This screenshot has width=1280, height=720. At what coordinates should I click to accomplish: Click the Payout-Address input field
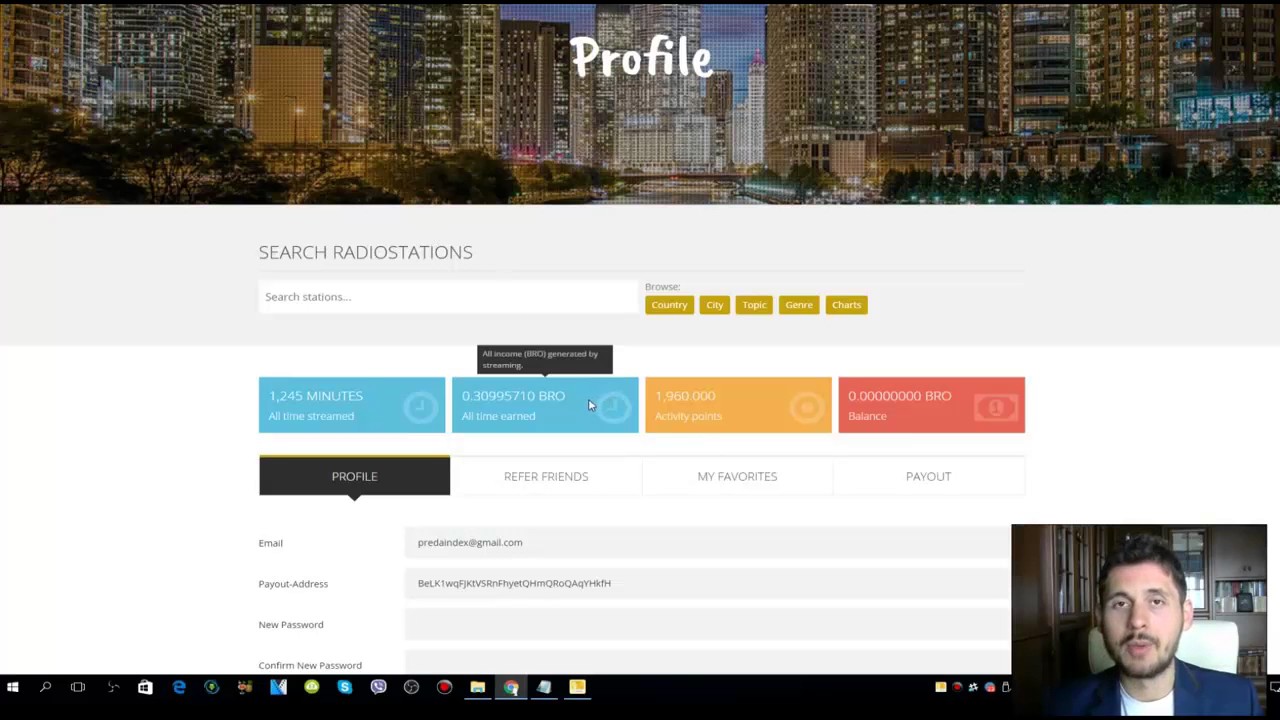click(x=708, y=583)
